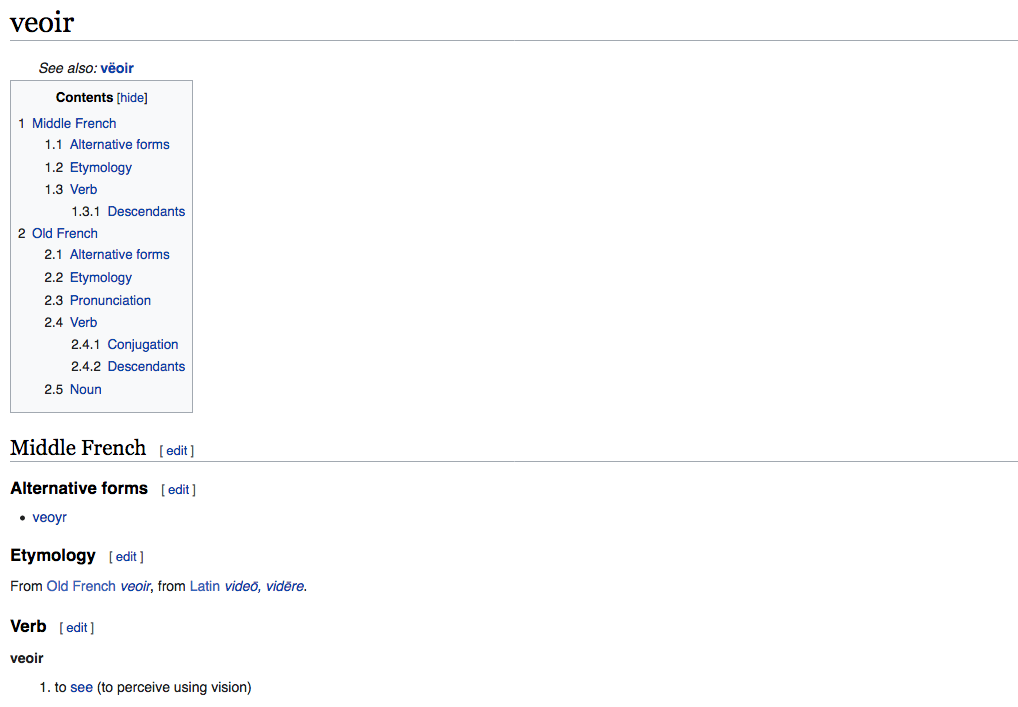Select 2.4.2 Descendants in contents
The width and height of the screenshot is (1018, 707).
click(146, 366)
